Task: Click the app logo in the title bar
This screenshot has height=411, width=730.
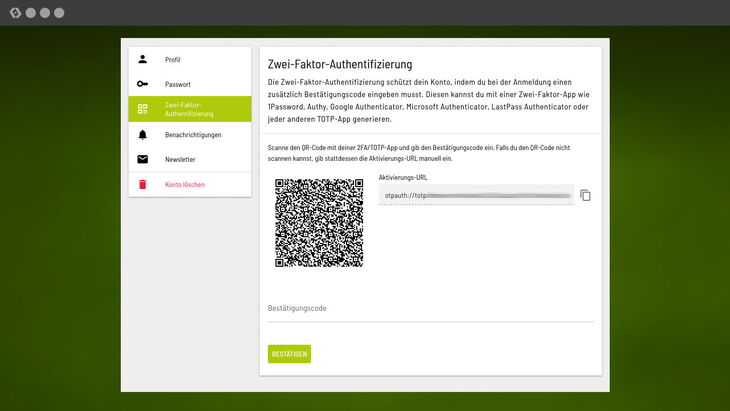Action: tap(12, 13)
